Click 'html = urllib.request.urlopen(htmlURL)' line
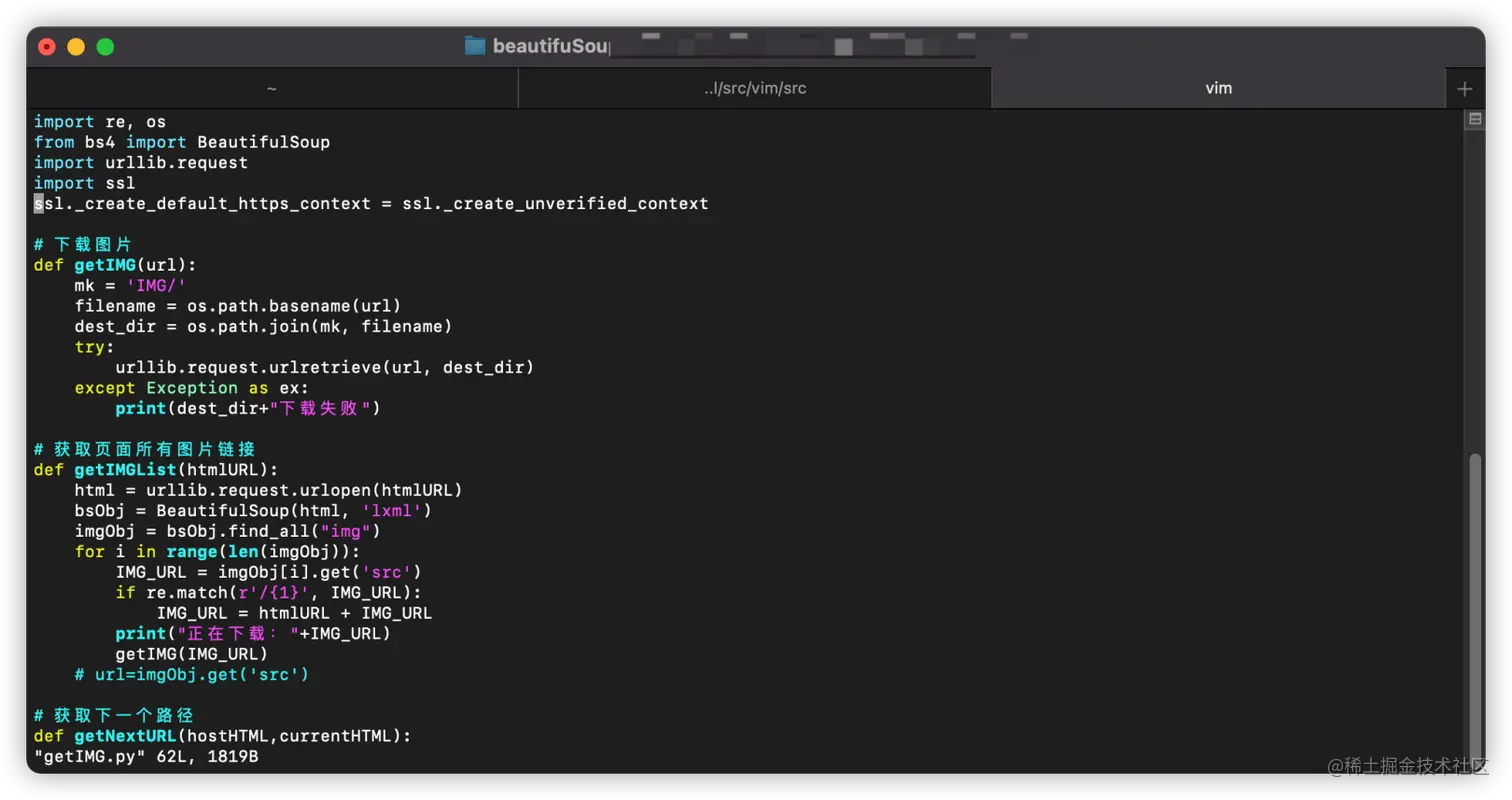 pyautogui.click(x=269, y=490)
